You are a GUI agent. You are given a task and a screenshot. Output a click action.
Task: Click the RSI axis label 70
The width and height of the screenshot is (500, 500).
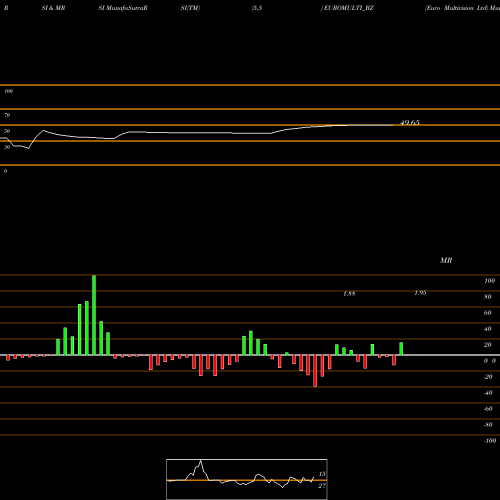click(x=7, y=115)
